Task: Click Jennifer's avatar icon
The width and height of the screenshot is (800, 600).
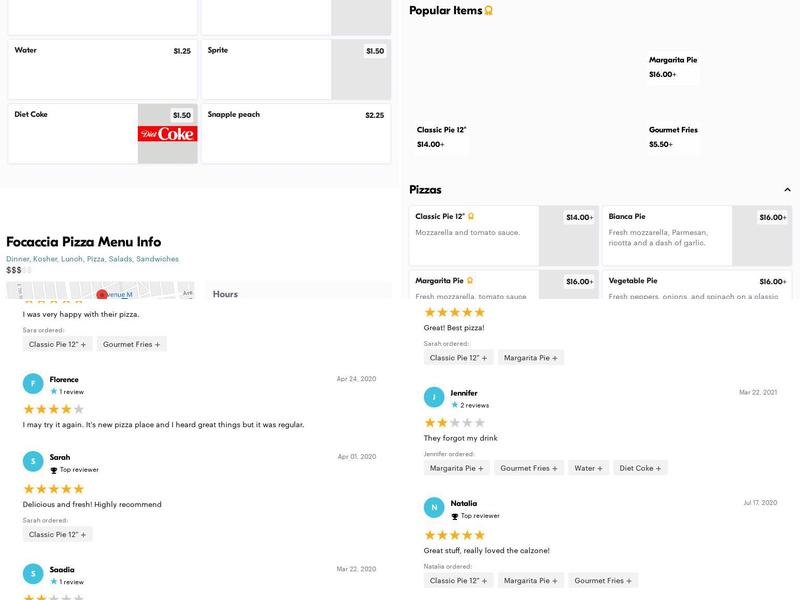Action: (x=434, y=397)
